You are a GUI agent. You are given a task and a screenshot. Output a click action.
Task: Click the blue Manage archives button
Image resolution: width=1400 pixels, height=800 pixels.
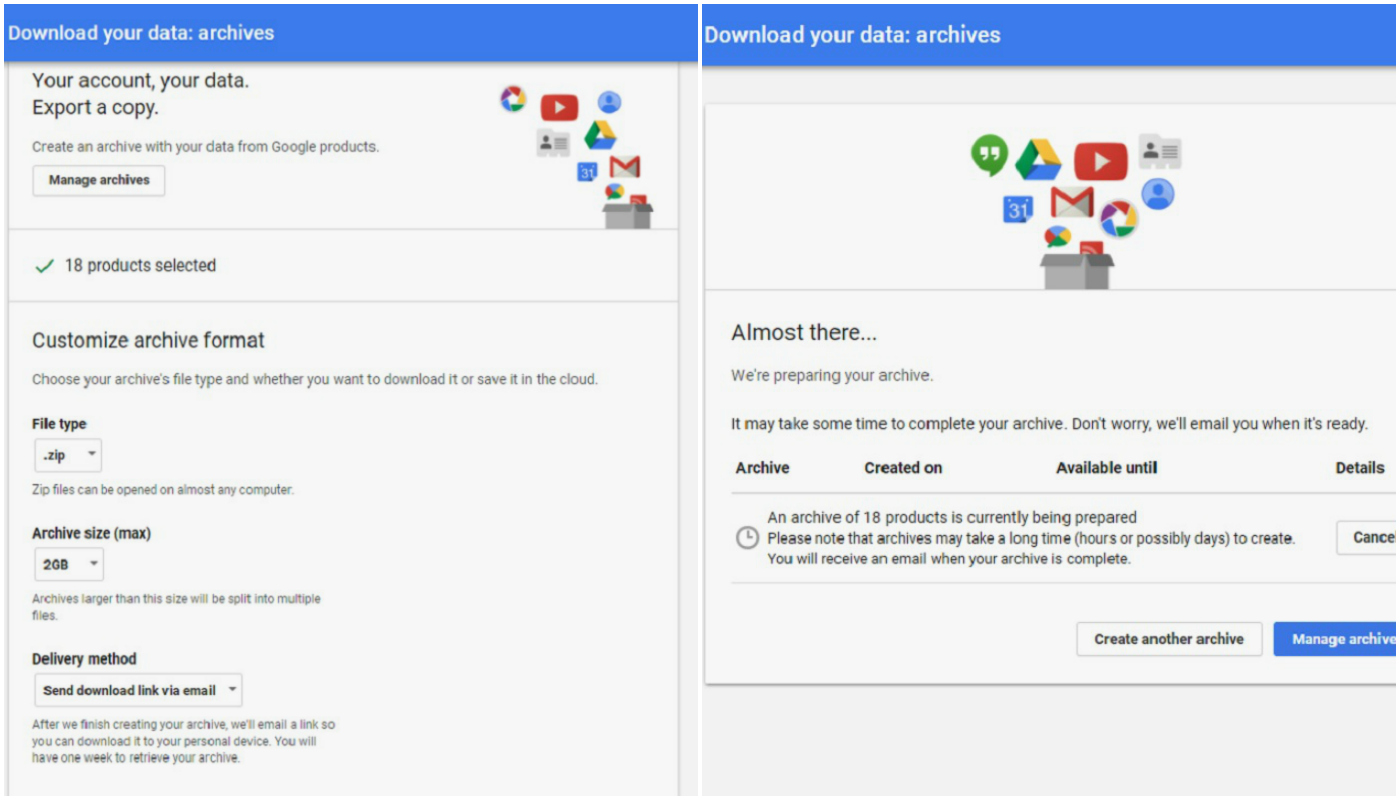(1336, 639)
